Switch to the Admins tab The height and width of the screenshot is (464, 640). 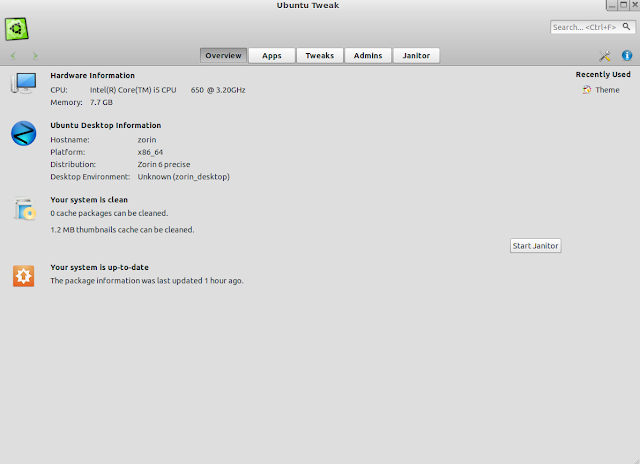coord(368,56)
